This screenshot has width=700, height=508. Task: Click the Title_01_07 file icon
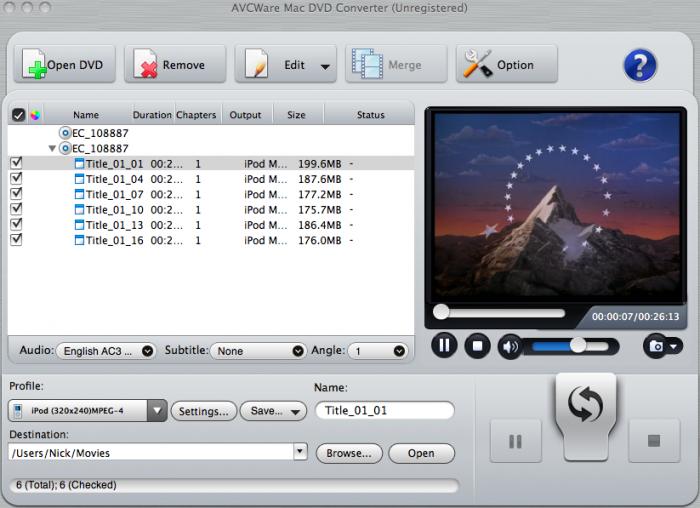click(79, 194)
